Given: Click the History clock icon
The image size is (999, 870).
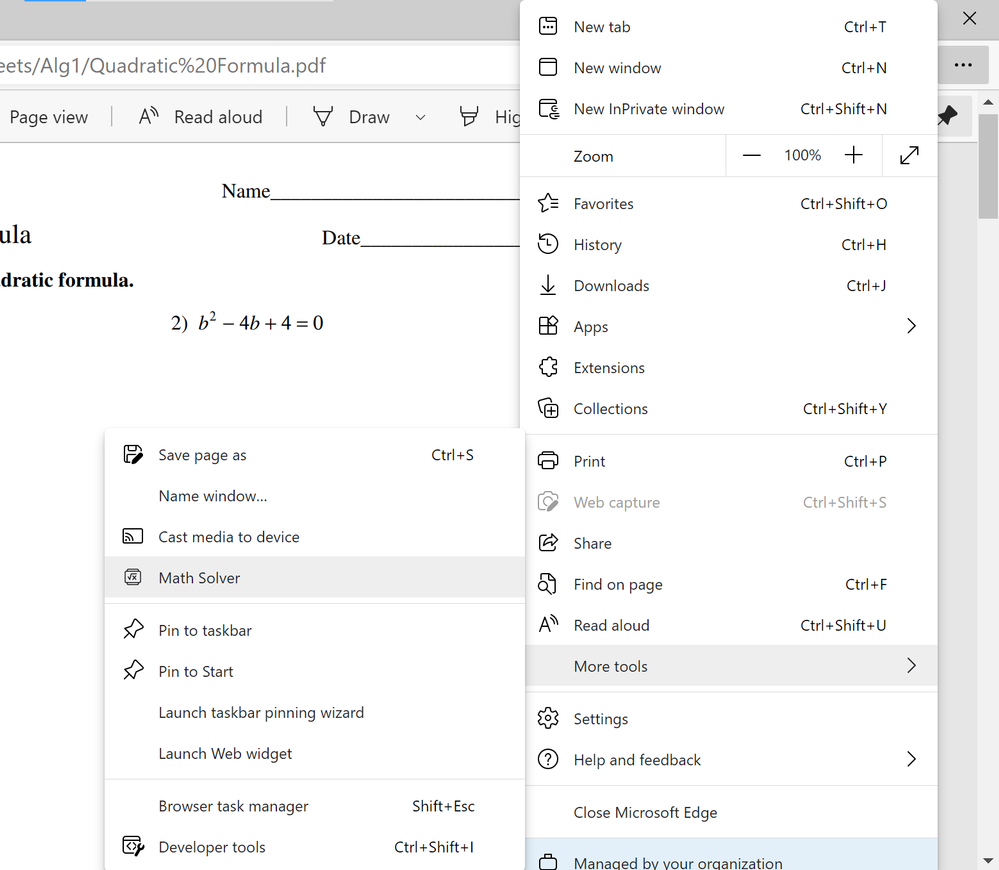Looking at the screenshot, I should click(548, 244).
